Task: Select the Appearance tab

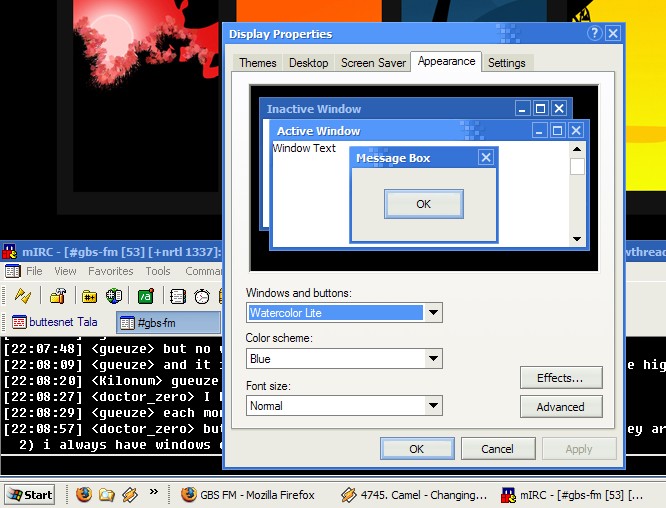Action: tap(446, 62)
